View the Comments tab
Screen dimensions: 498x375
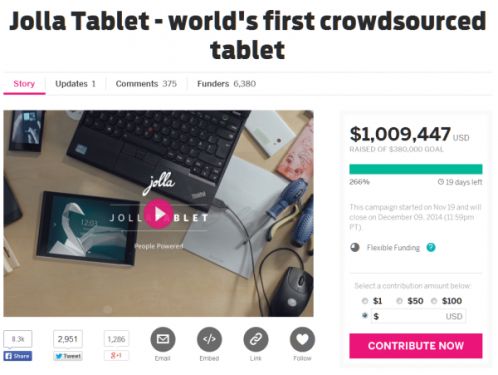tap(146, 84)
